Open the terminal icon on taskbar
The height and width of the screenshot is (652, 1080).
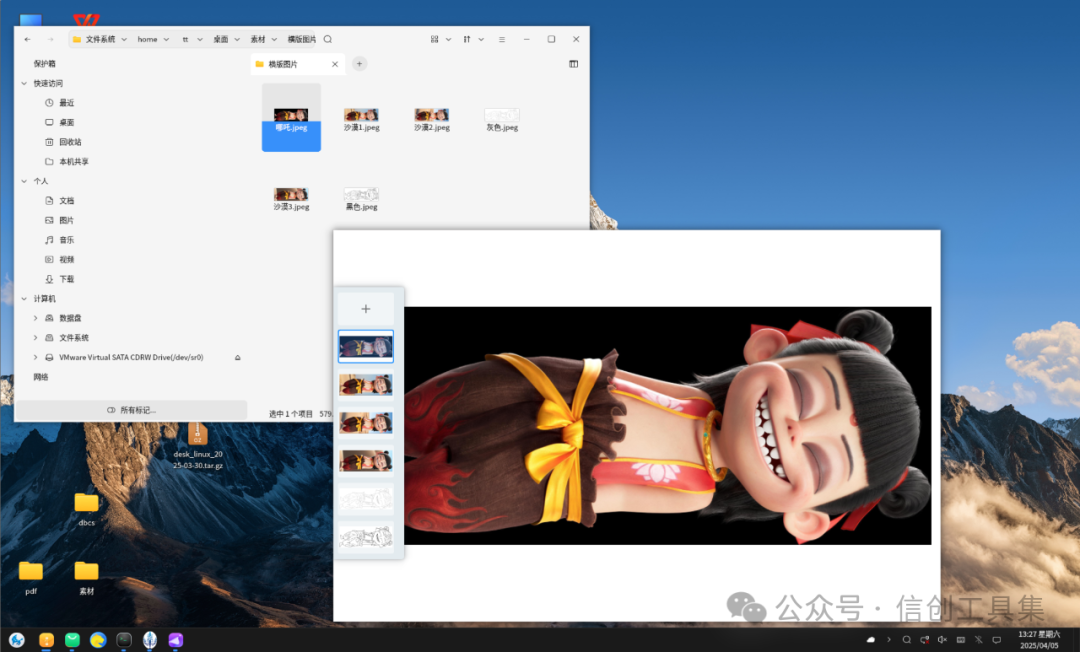point(124,640)
